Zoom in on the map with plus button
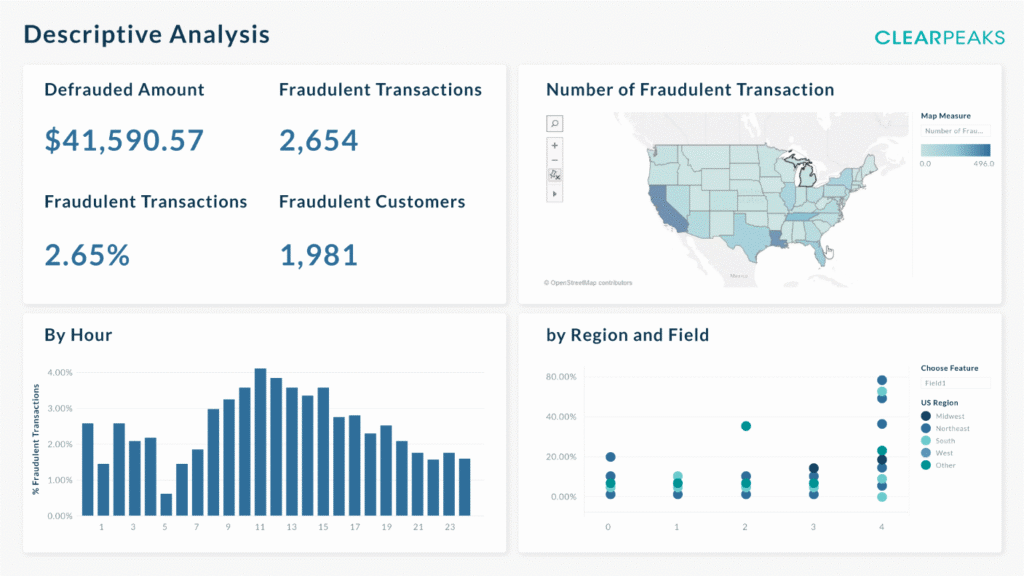Screen dimensions: 1024x576 click(x=555, y=145)
